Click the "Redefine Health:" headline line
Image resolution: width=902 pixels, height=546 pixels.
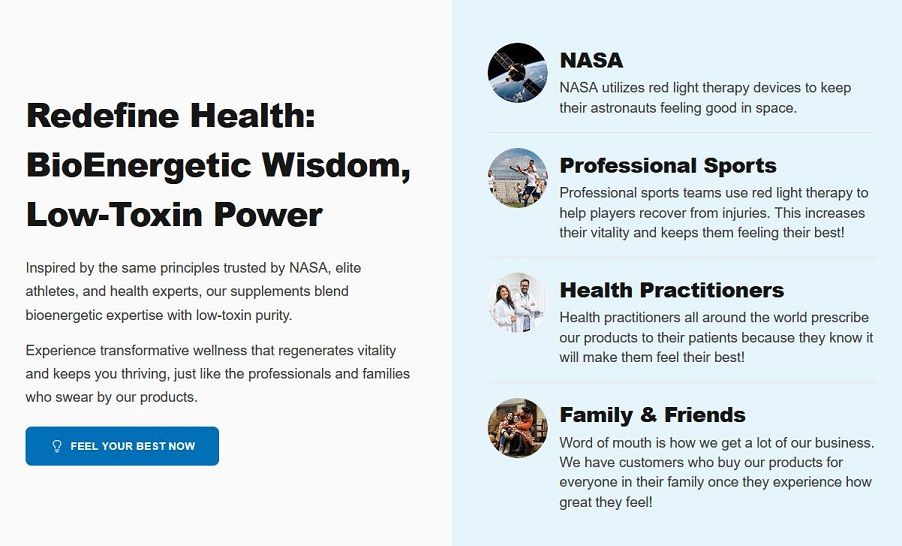point(171,116)
